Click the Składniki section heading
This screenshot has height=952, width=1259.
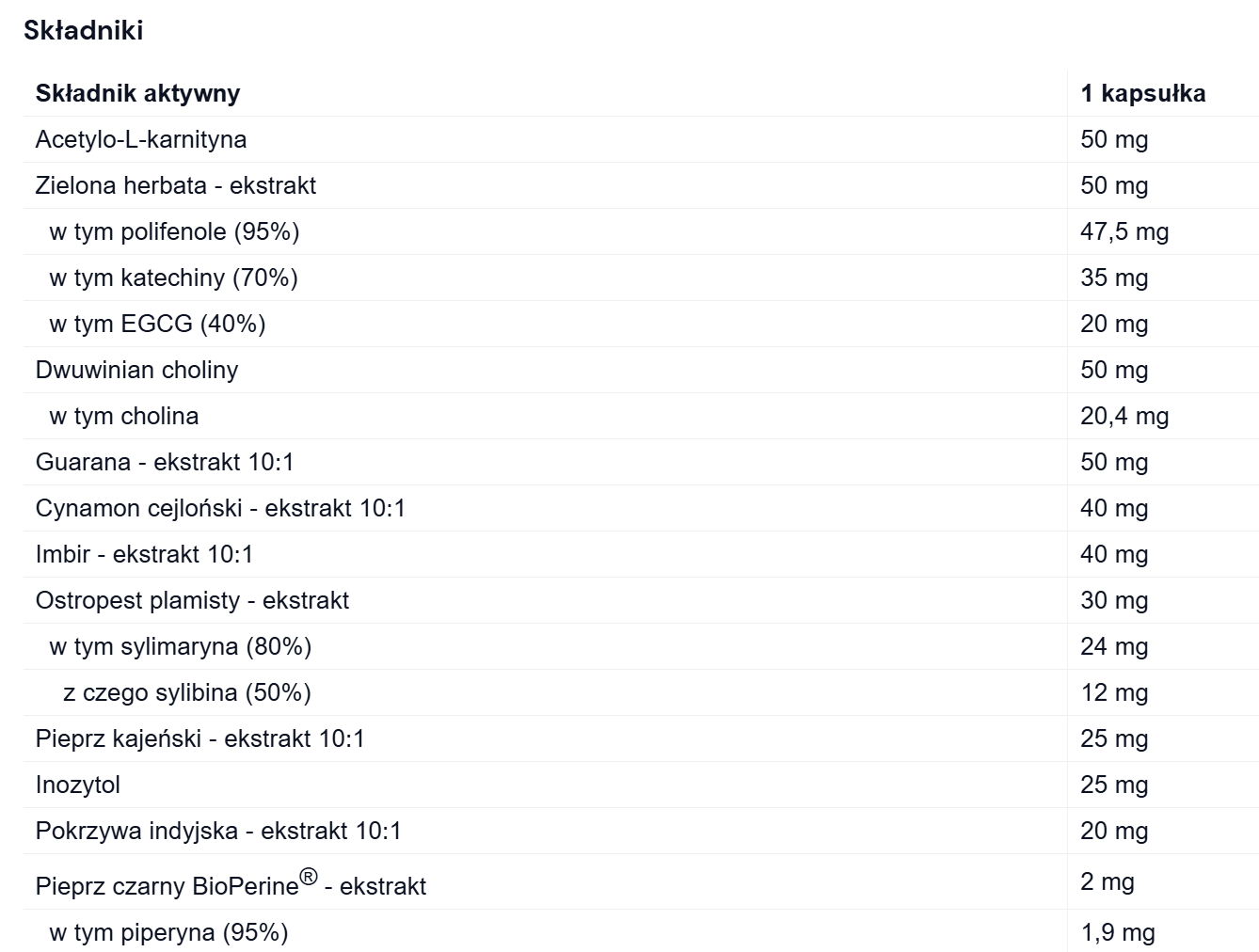coord(84,30)
